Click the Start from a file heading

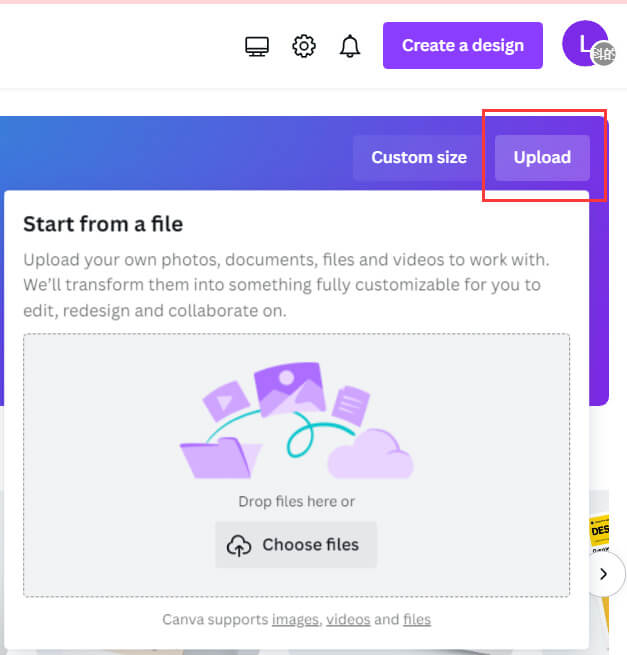(103, 224)
